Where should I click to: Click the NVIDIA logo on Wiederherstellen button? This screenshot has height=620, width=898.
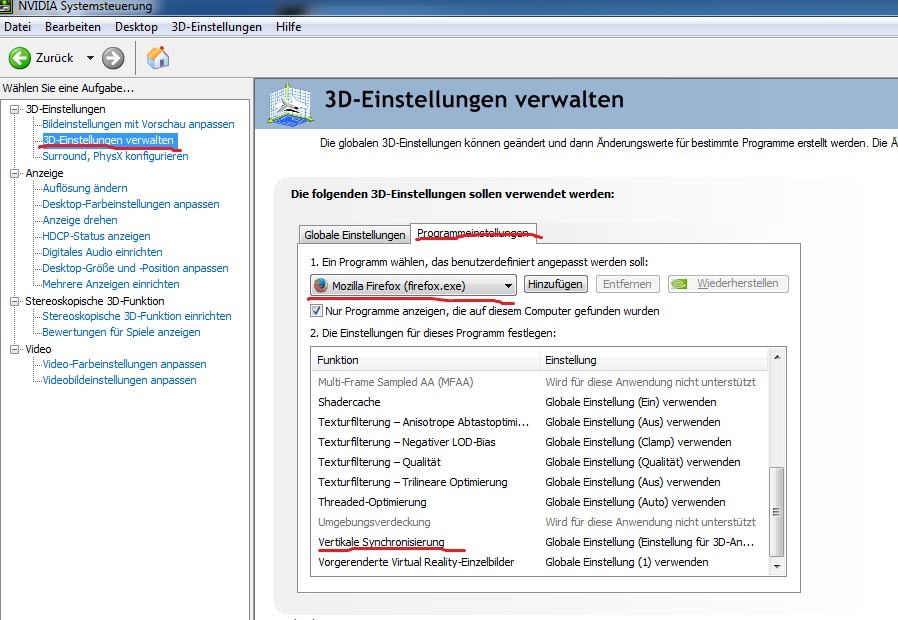click(679, 284)
